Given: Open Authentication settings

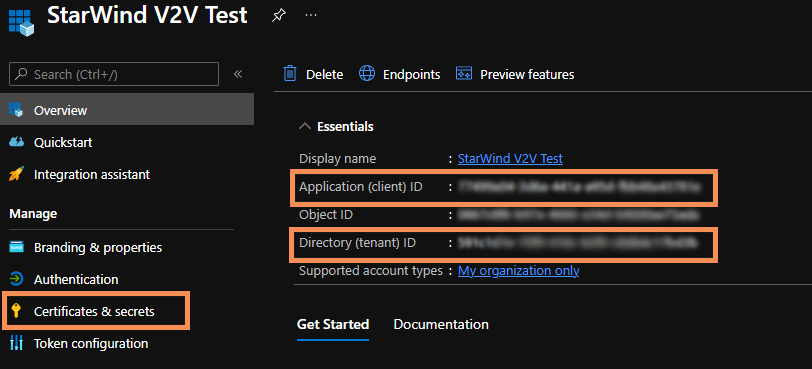Looking at the screenshot, I should (76, 279).
